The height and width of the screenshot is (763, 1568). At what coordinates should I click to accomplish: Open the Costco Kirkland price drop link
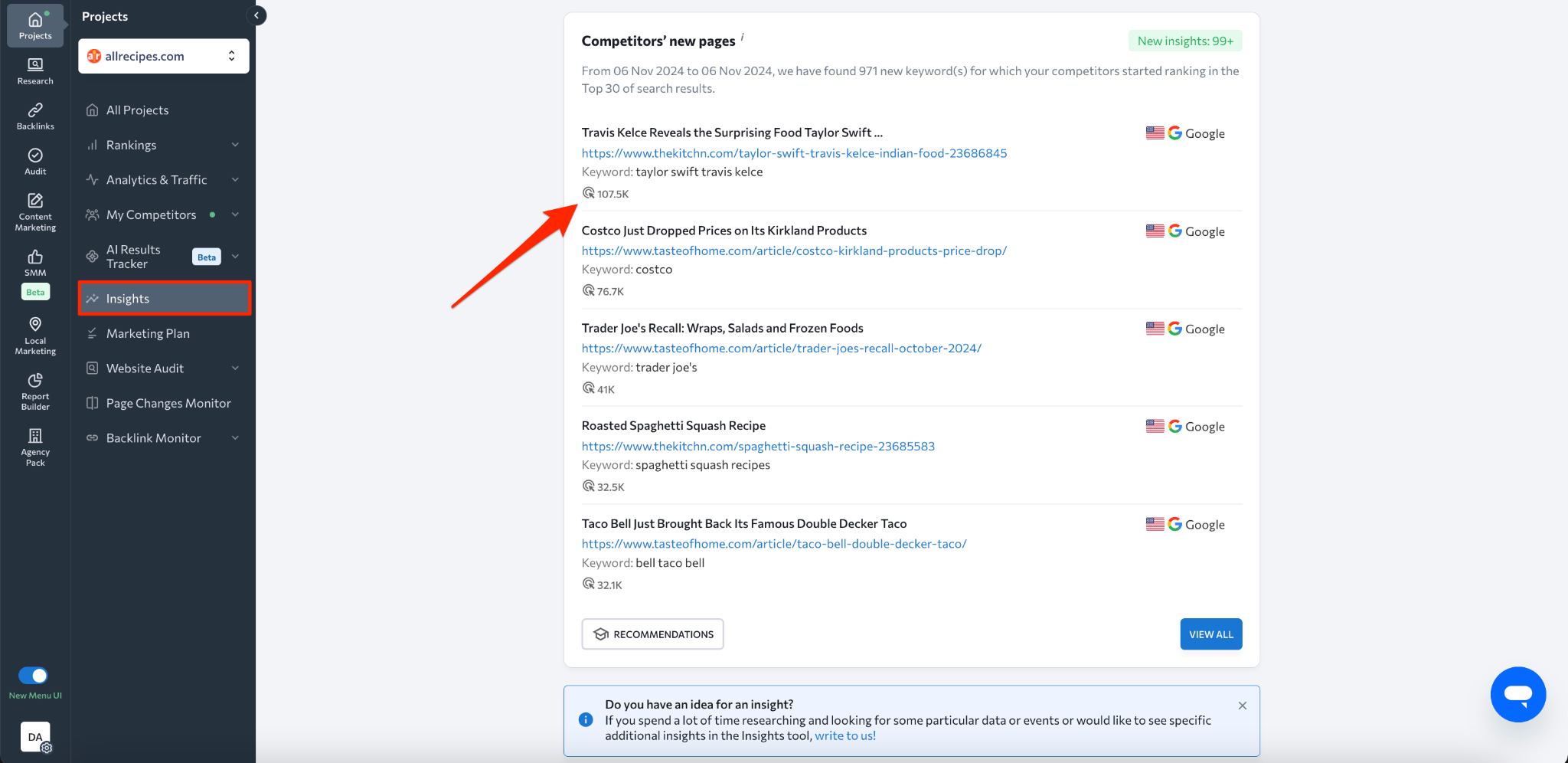tap(794, 251)
